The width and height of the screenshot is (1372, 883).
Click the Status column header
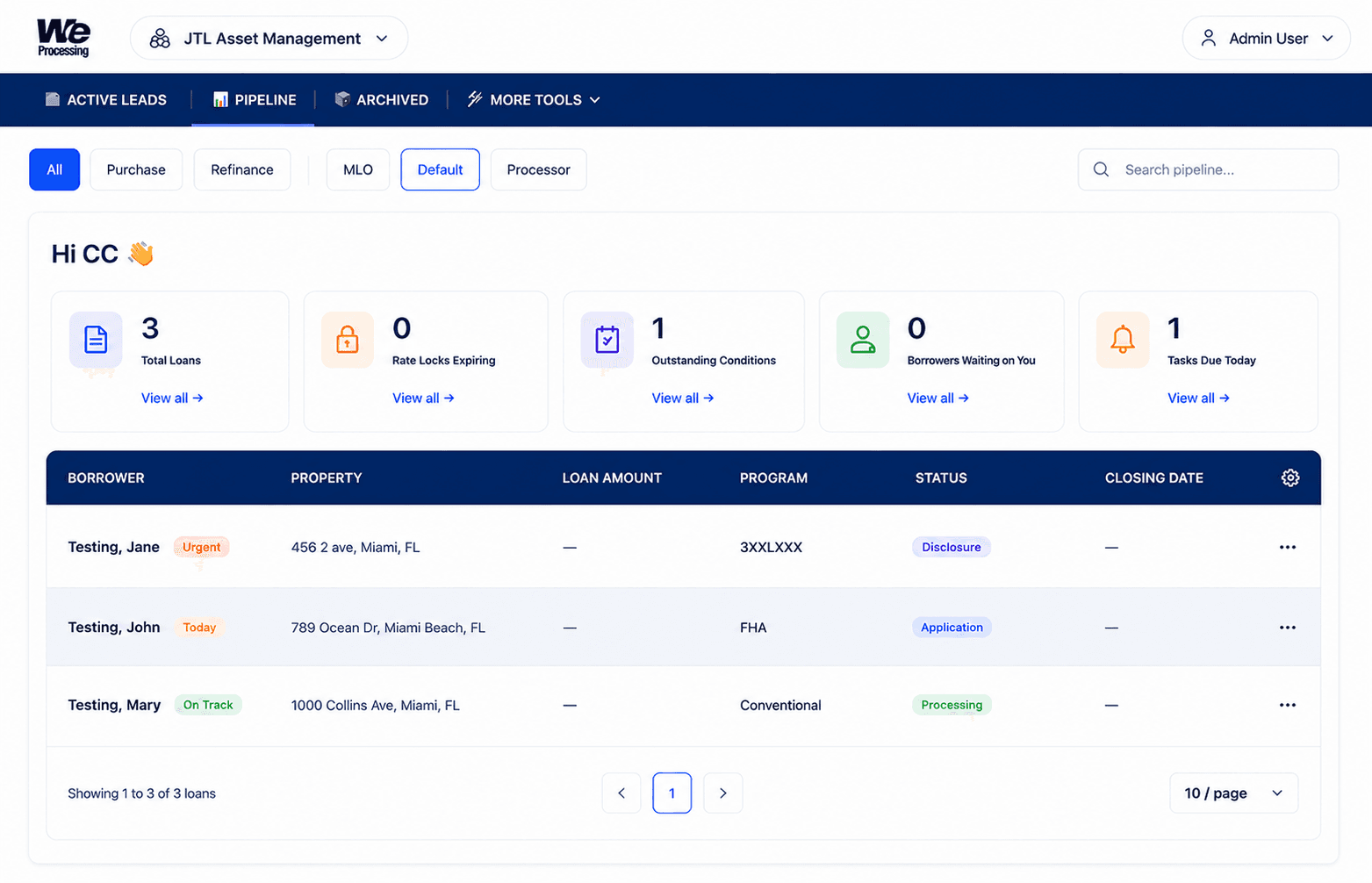(x=941, y=478)
